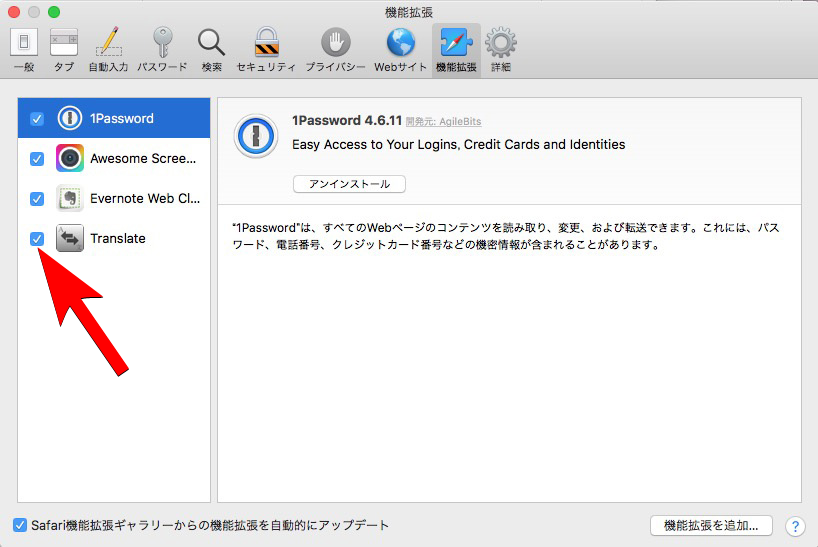This screenshot has height=547, width=818.
Task: Open the タブ (Tabs) preferences pane
Action: coord(64,50)
